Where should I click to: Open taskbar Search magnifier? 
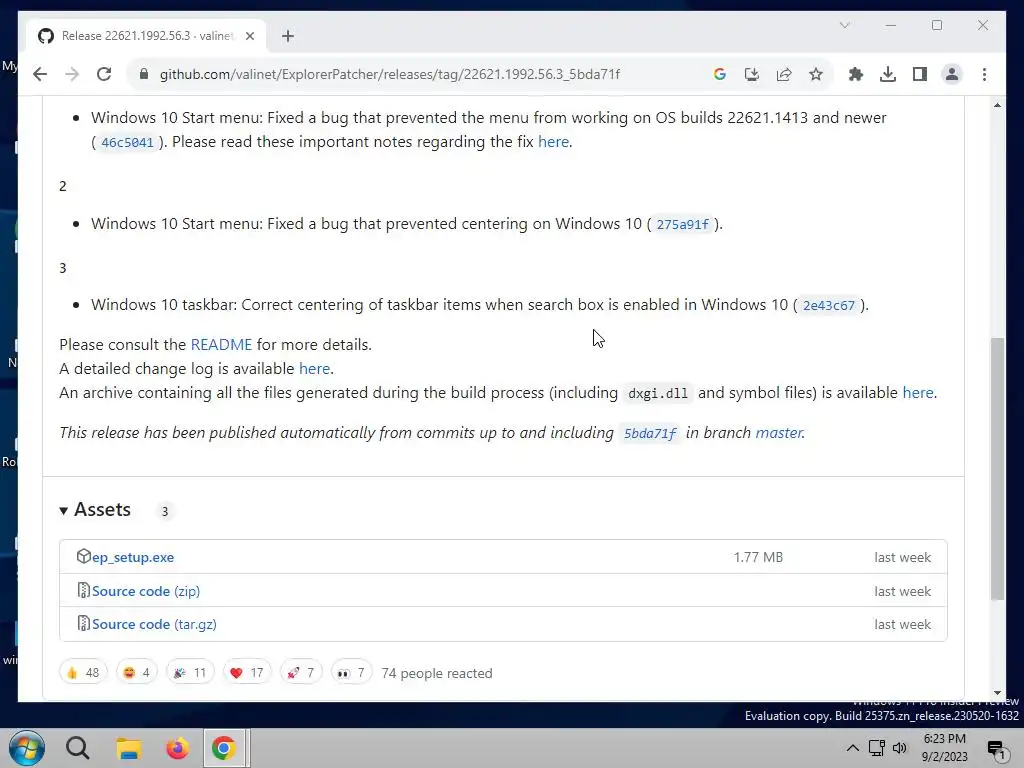tap(78, 748)
